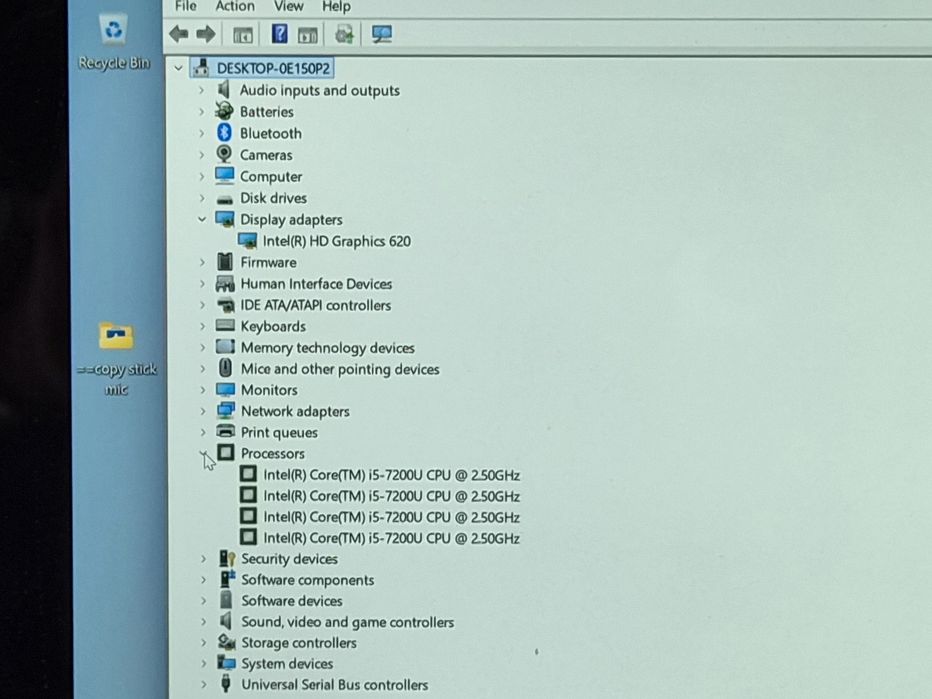
Task: Expand the Disk drives category
Action: tap(201, 198)
